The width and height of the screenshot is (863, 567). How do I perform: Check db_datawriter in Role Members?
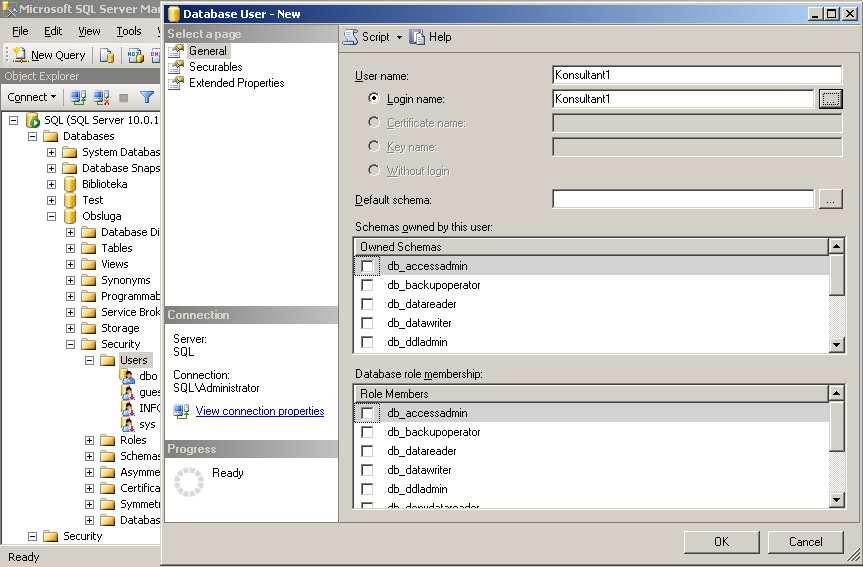[367, 470]
